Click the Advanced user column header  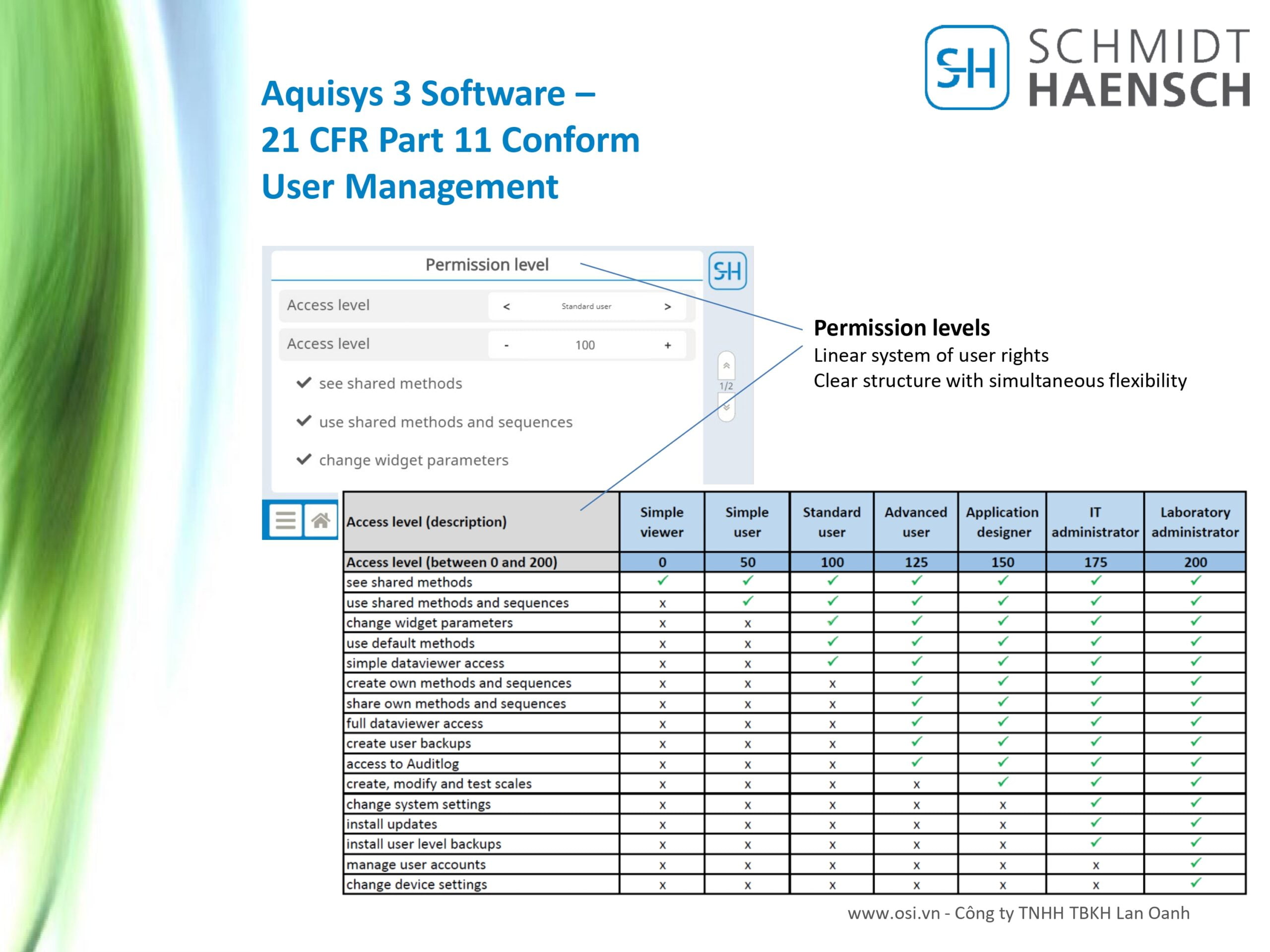click(916, 522)
